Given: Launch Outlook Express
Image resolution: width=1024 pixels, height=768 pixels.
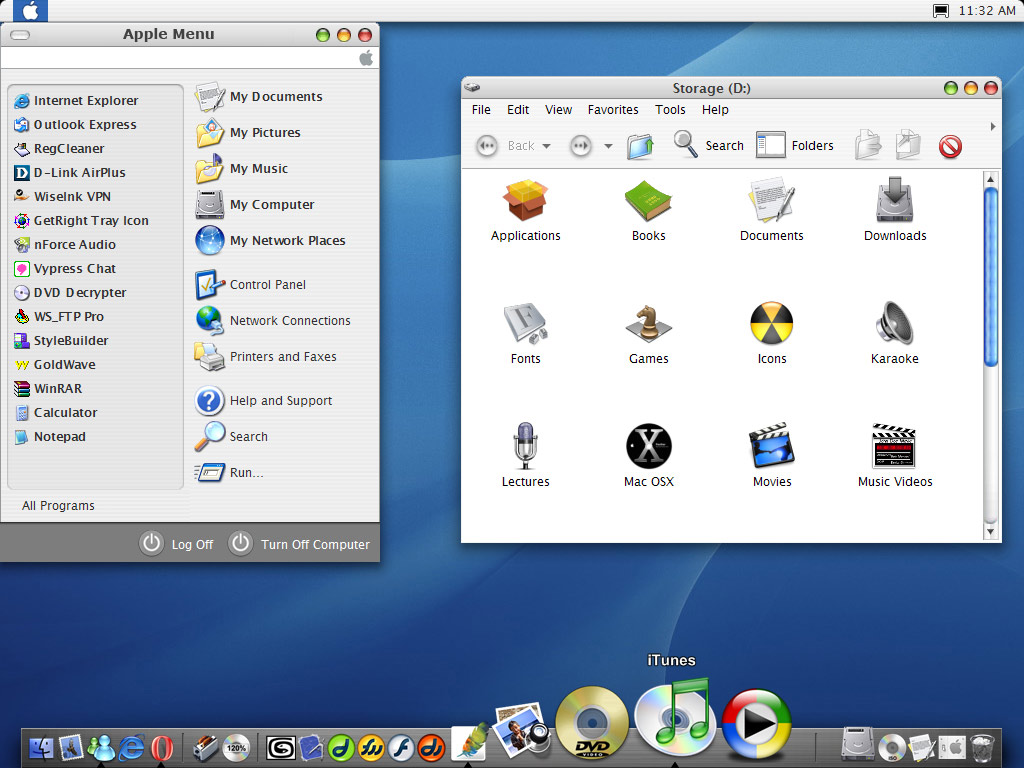Looking at the screenshot, I should tap(75, 124).
